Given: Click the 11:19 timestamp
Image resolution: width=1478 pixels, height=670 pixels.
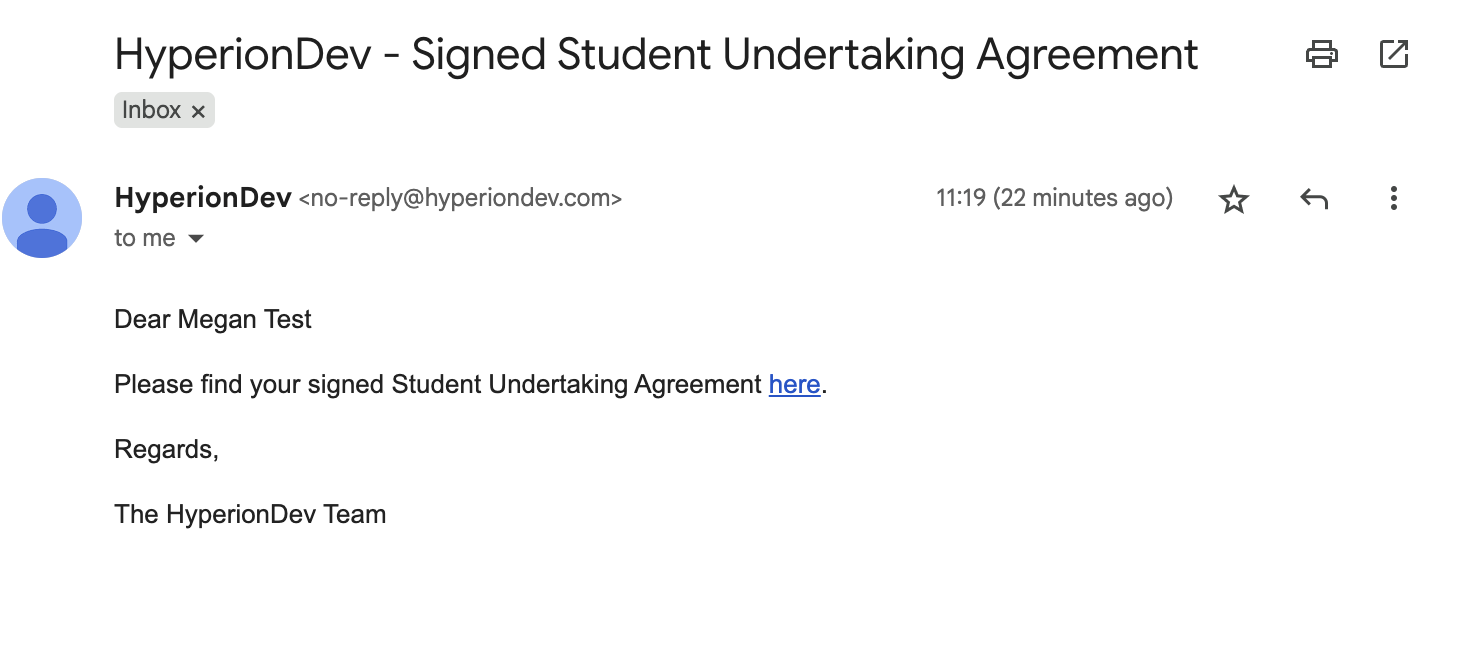Looking at the screenshot, I should (x=960, y=198).
